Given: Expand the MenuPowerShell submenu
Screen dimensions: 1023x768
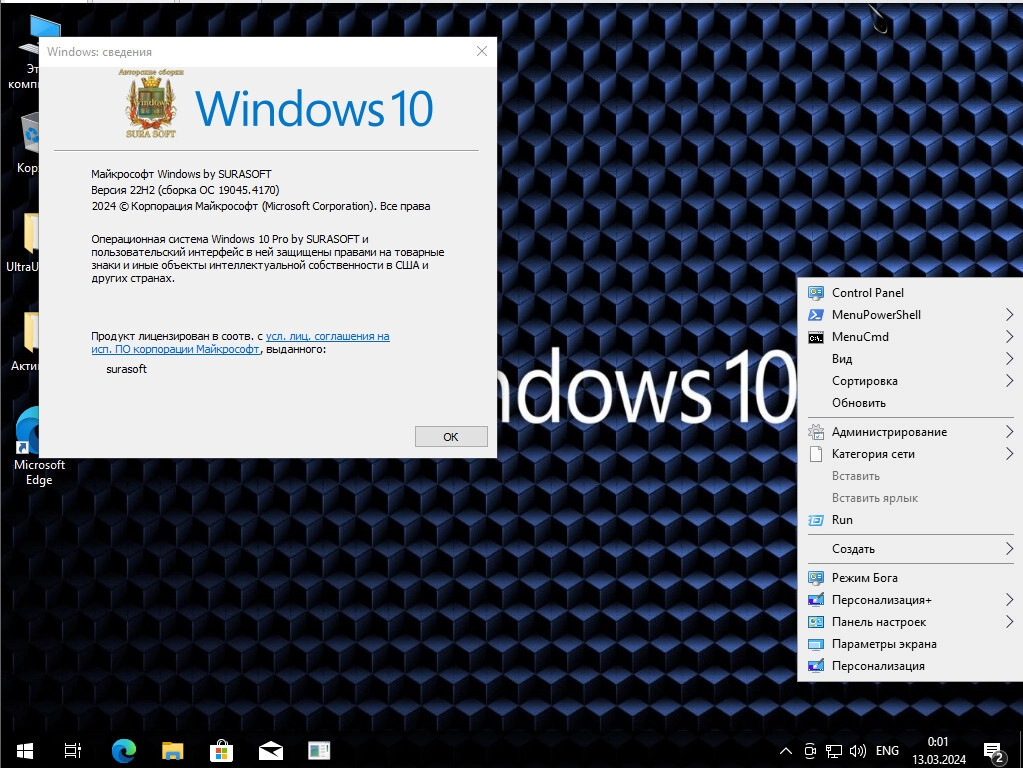Looking at the screenshot, I should (1009, 315).
